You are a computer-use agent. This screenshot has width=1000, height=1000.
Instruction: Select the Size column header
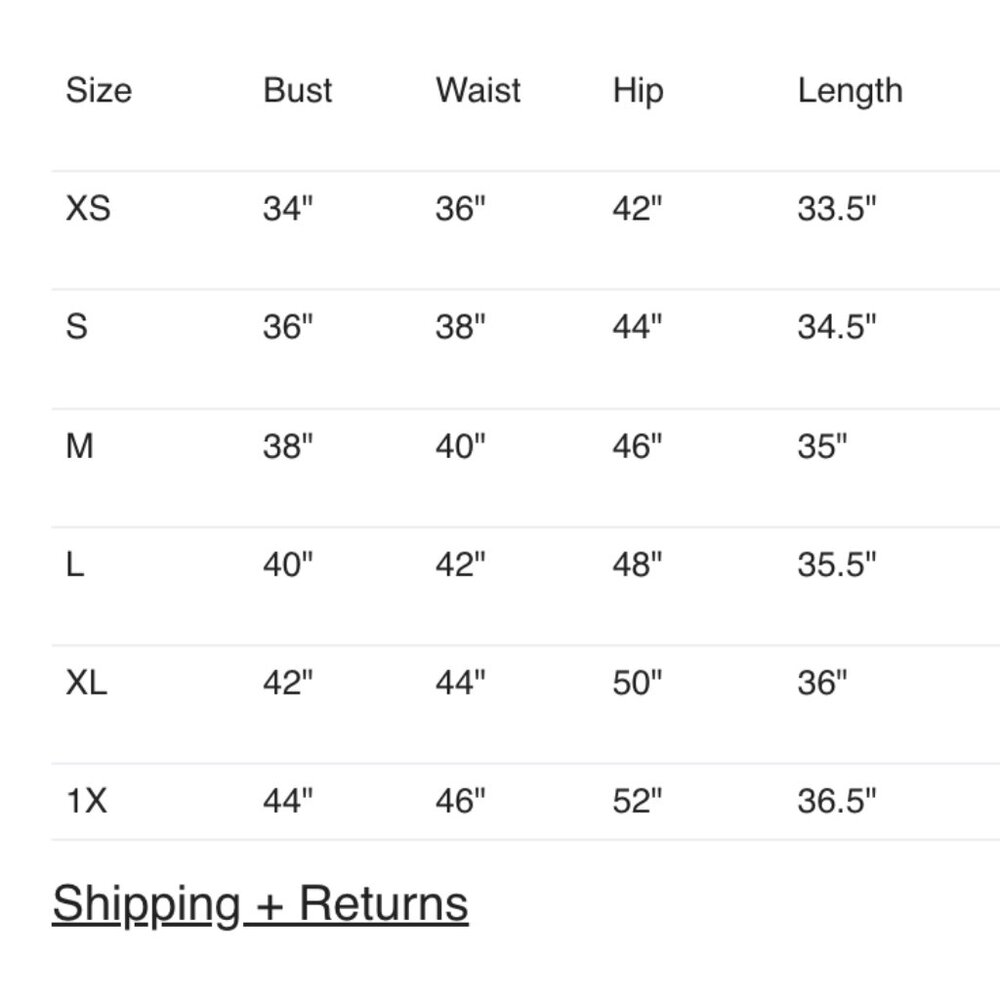click(99, 90)
